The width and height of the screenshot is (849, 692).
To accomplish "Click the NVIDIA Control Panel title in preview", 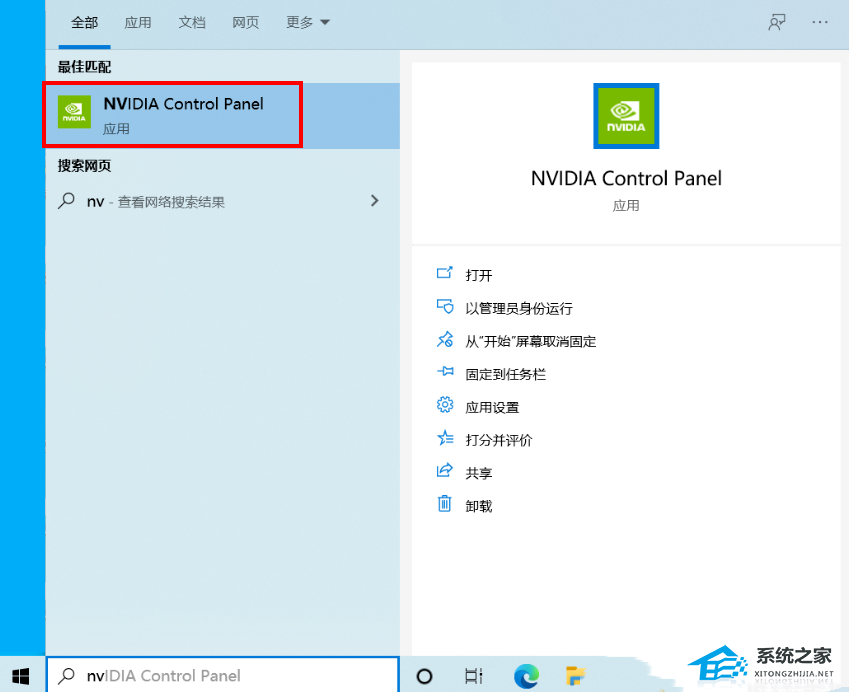I will [x=626, y=178].
